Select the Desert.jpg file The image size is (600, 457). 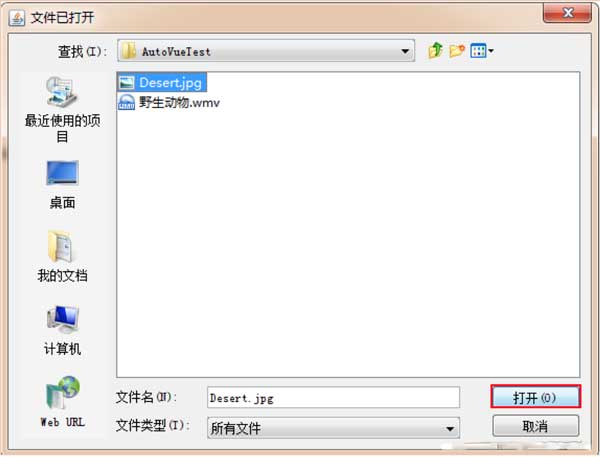(x=161, y=82)
